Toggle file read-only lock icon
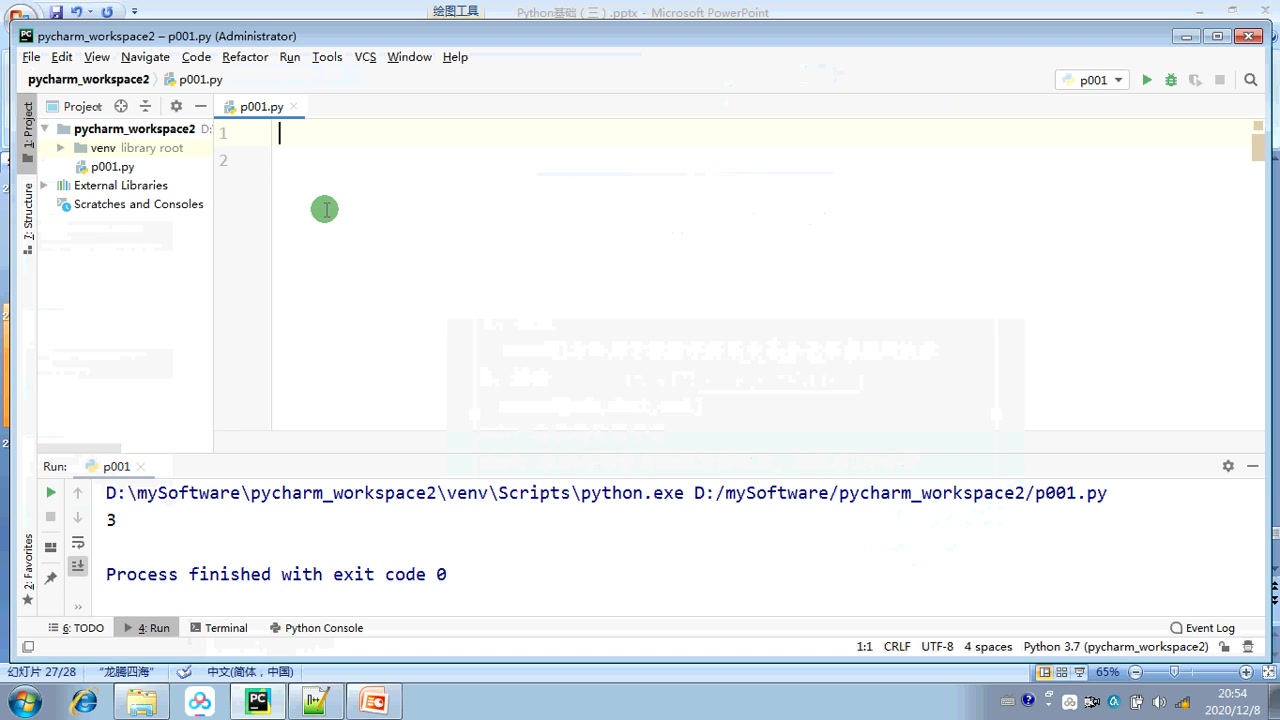1280x720 pixels. click(x=1226, y=647)
